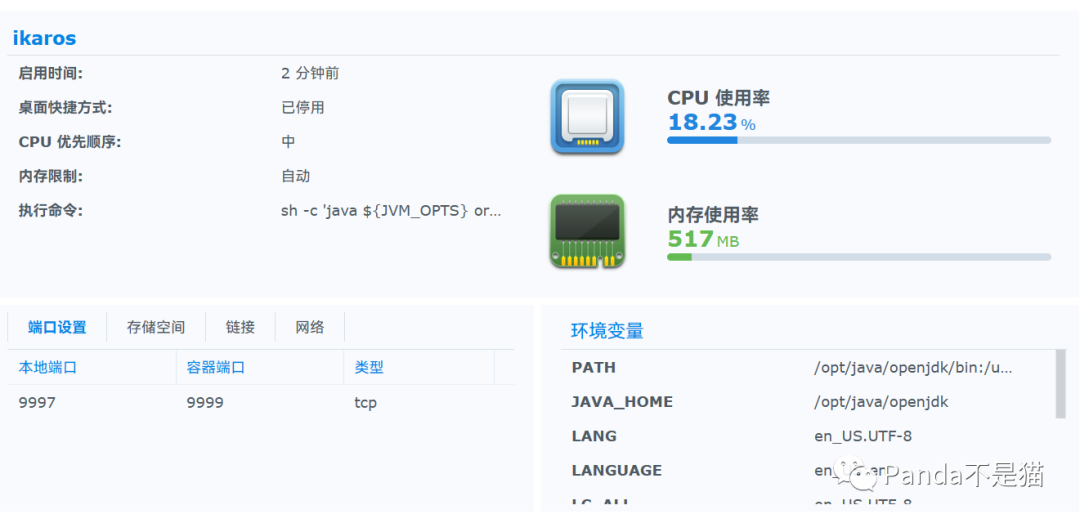Screen dimensions: 1080x523
Task: Click the 自动 memory limit value
Action: [295, 176]
